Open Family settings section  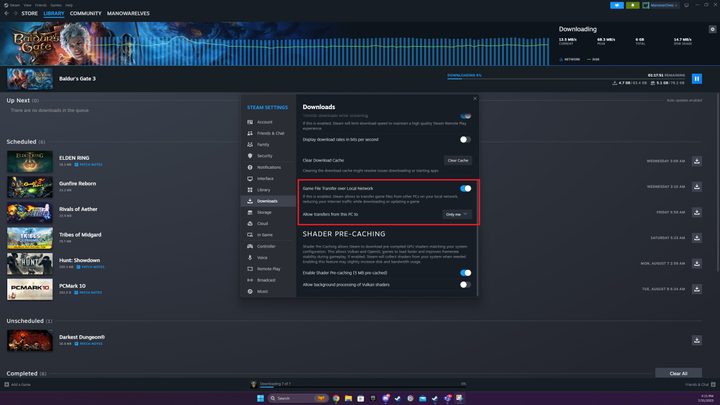point(268,145)
